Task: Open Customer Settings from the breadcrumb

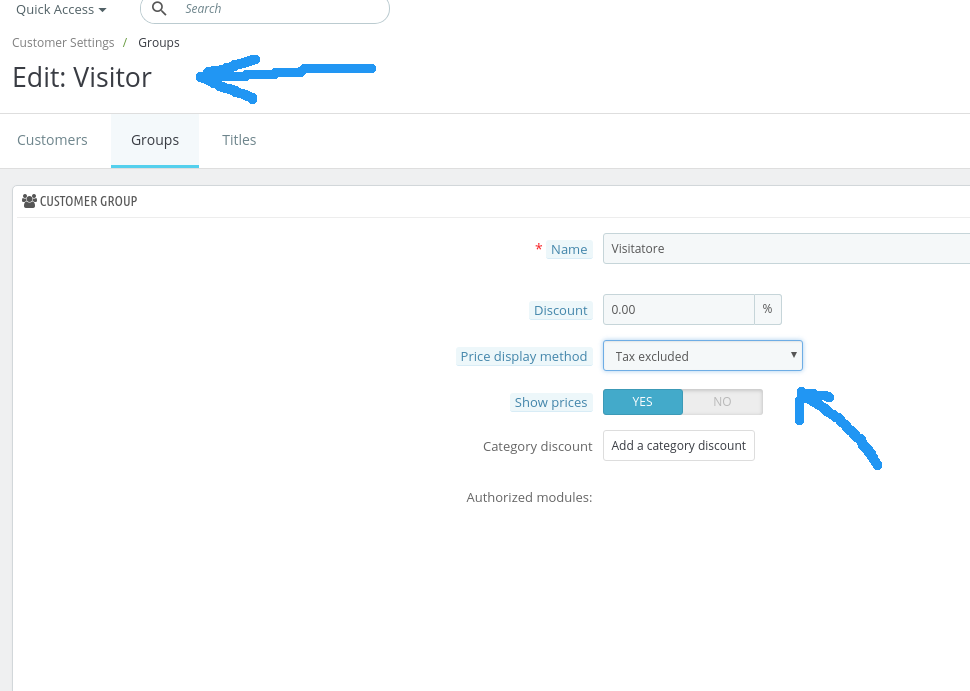Action: (x=63, y=42)
